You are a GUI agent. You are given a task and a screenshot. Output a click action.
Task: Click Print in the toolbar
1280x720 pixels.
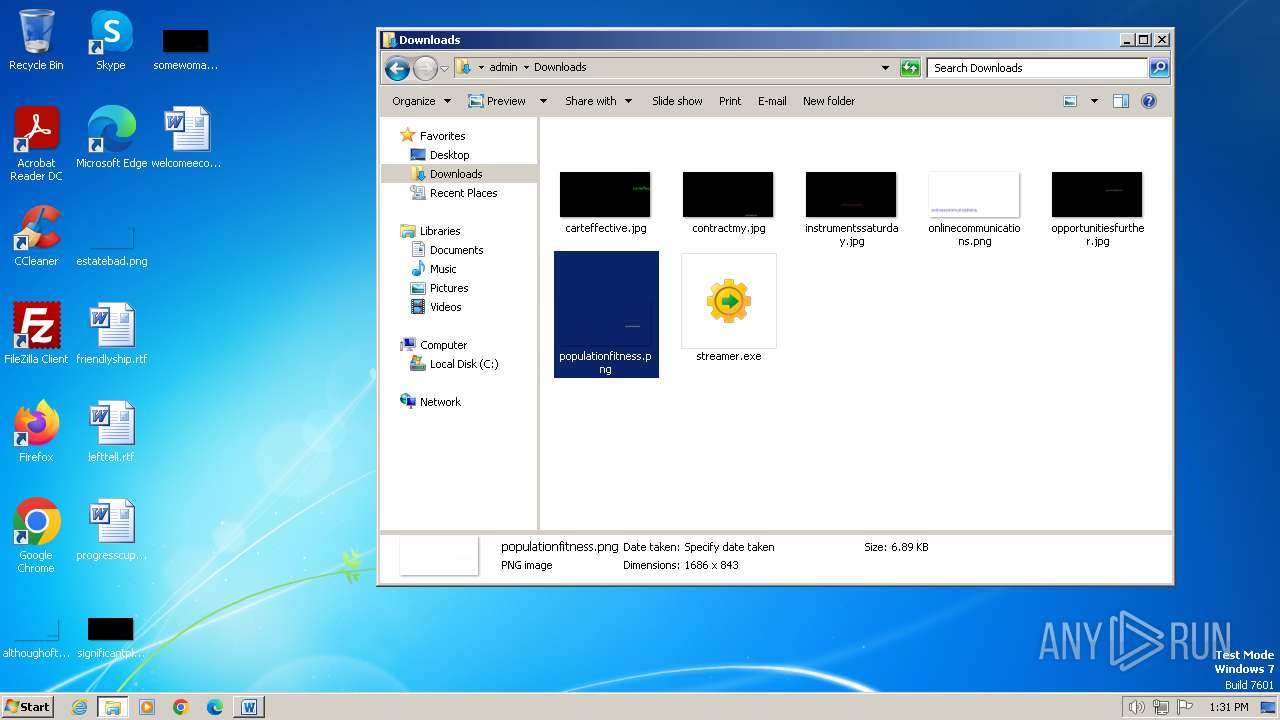point(730,101)
